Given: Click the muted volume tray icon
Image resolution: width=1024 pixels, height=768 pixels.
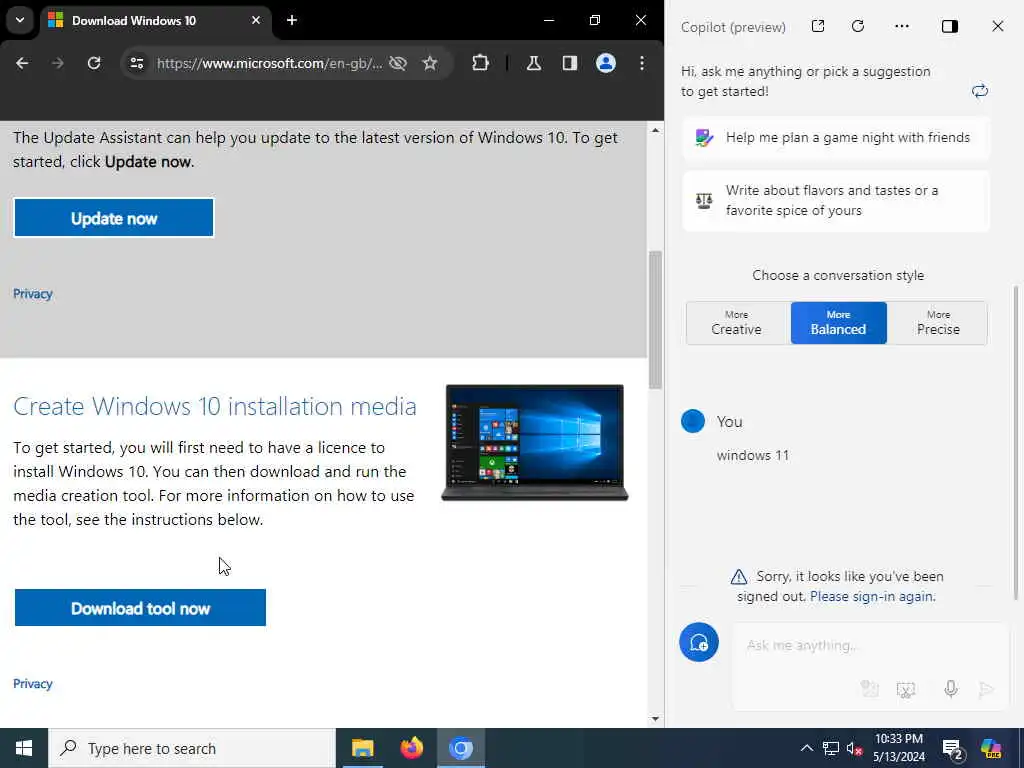Looking at the screenshot, I should pos(854,748).
